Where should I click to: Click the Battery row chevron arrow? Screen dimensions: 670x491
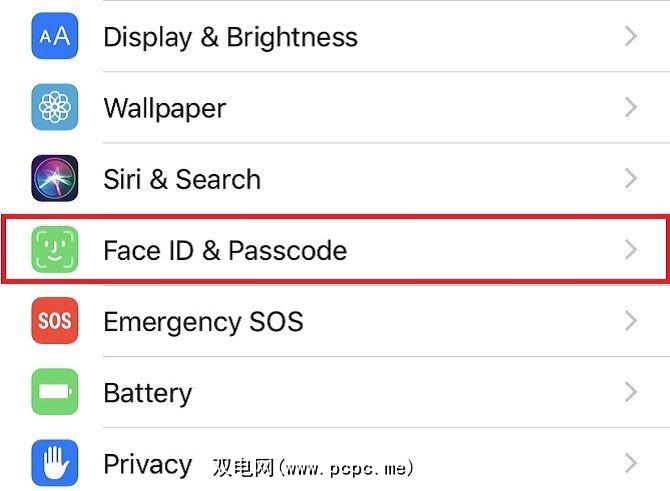pyautogui.click(x=630, y=392)
